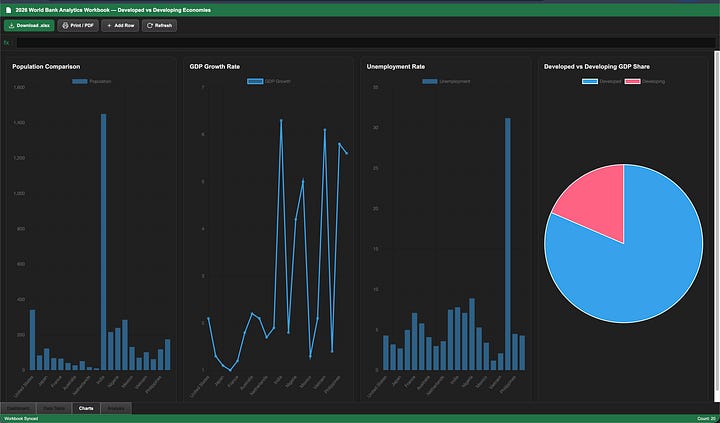Click the workbook document icon in title bar

tap(8, 10)
